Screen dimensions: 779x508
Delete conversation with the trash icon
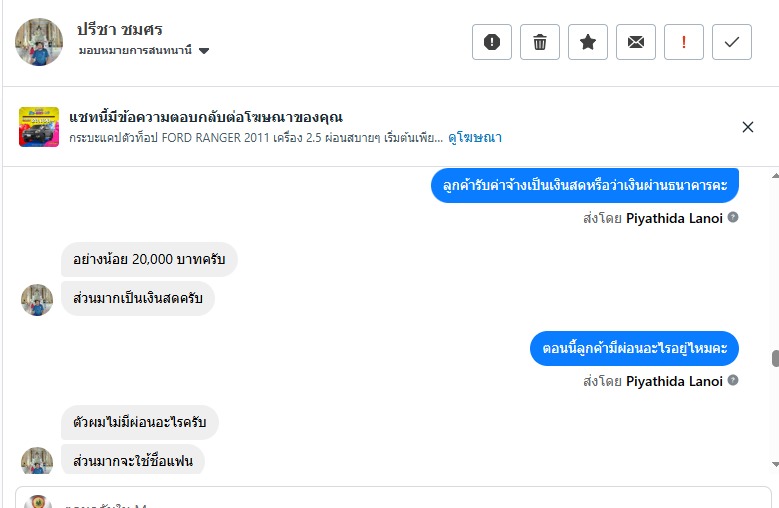[x=540, y=42]
